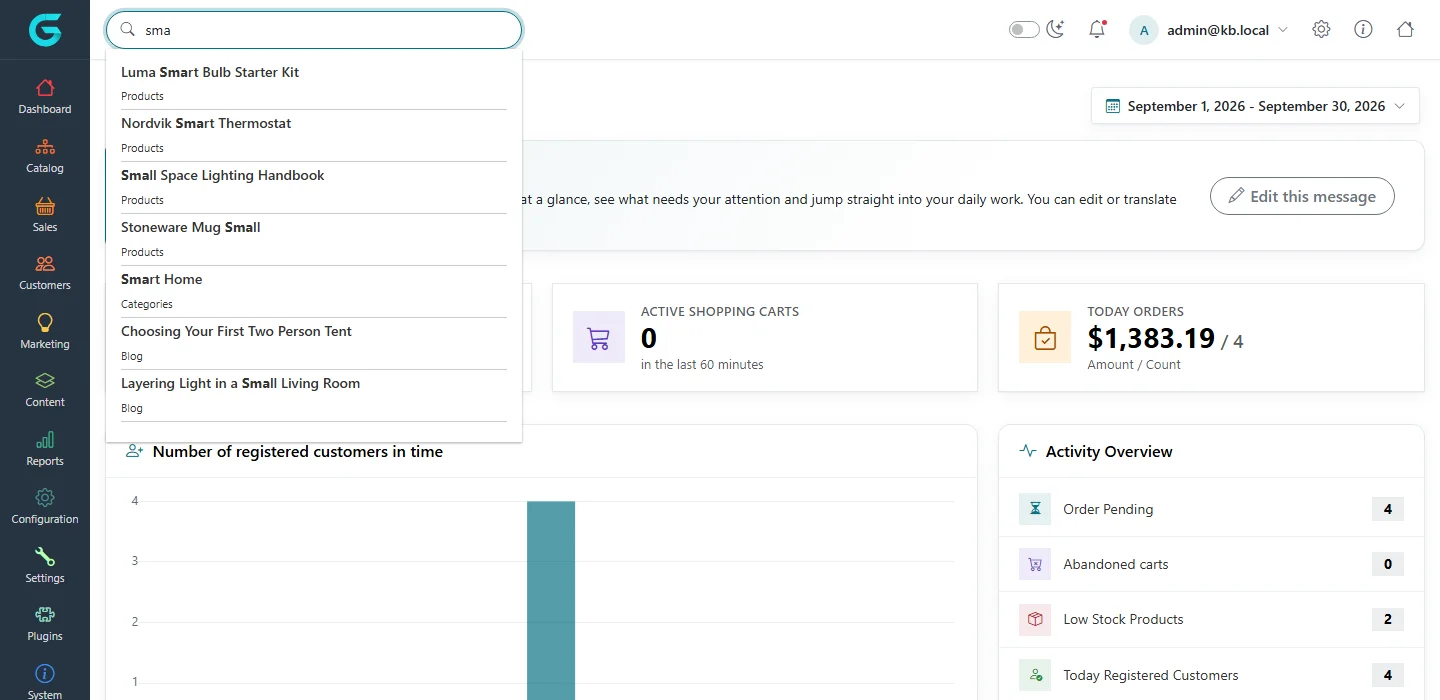1440x700 pixels.
Task: Click the moon theme icon
Action: click(x=1055, y=29)
